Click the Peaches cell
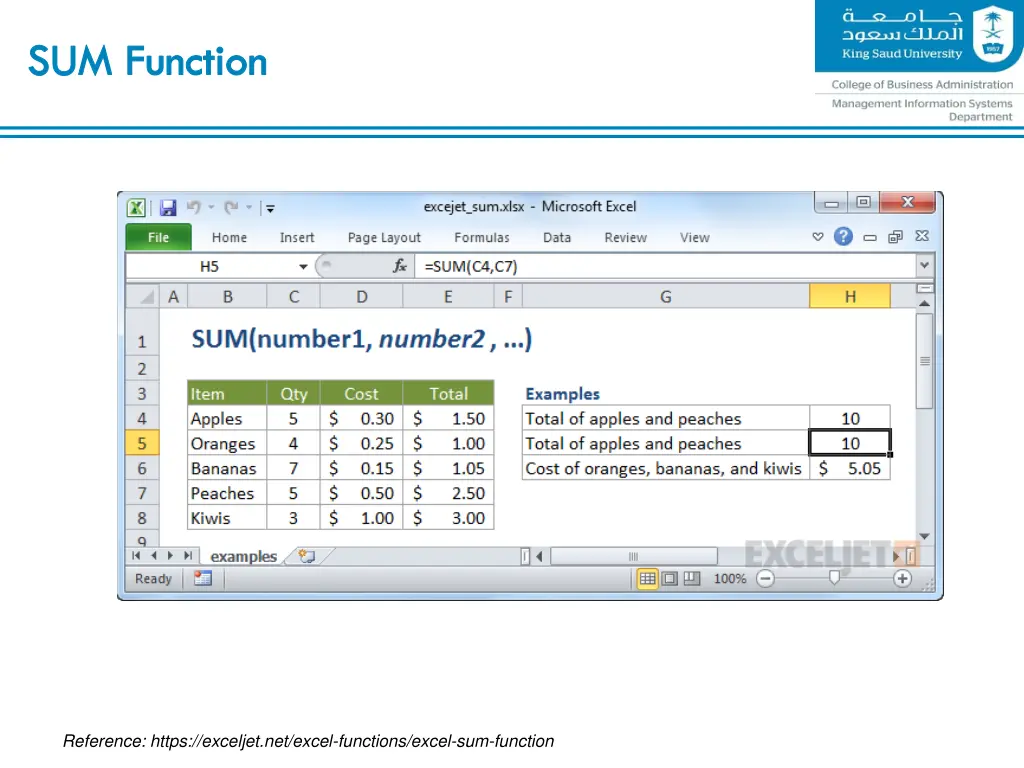1024x768 pixels. tap(227, 493)
